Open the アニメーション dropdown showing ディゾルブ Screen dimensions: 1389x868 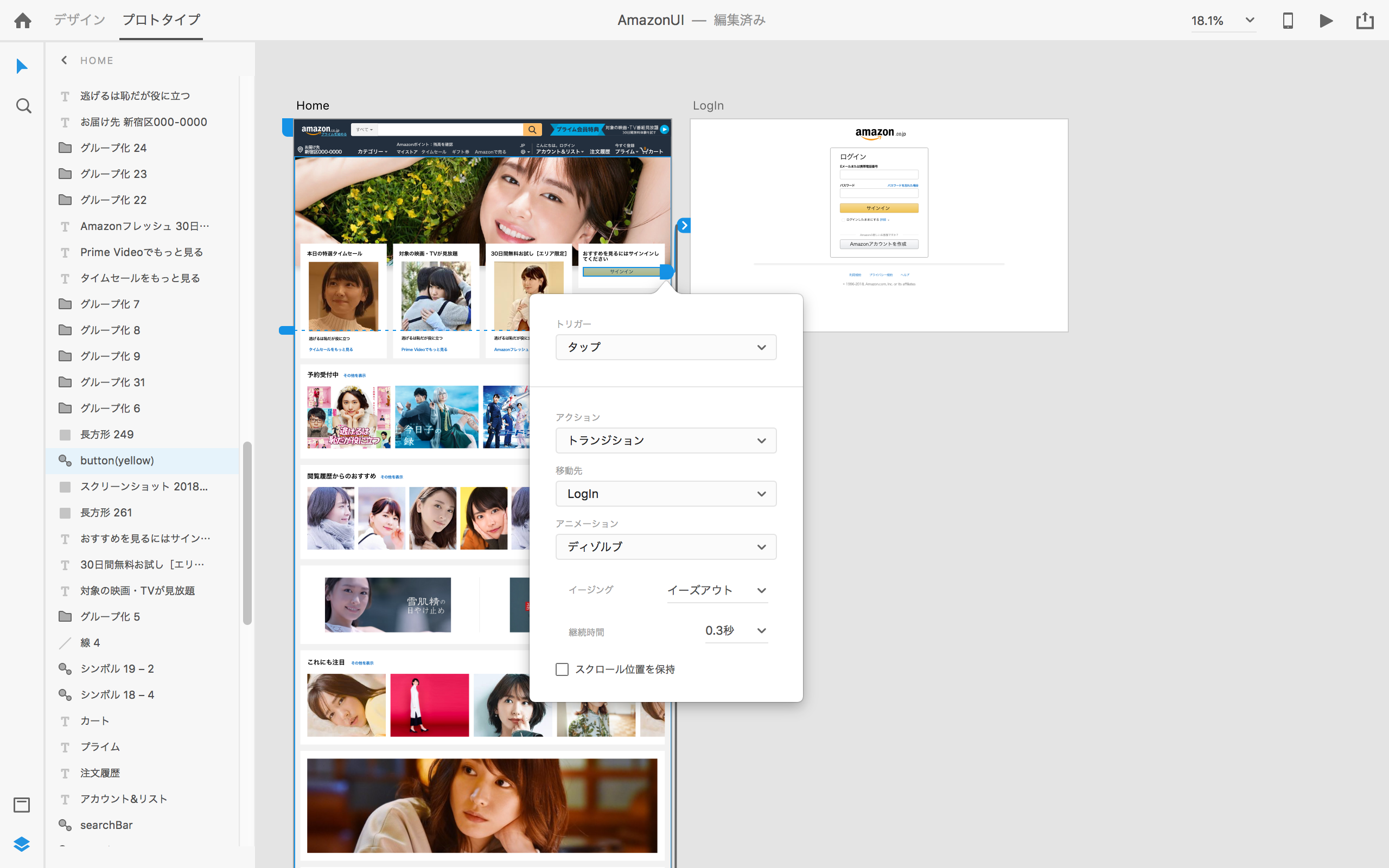coord(666,546)
